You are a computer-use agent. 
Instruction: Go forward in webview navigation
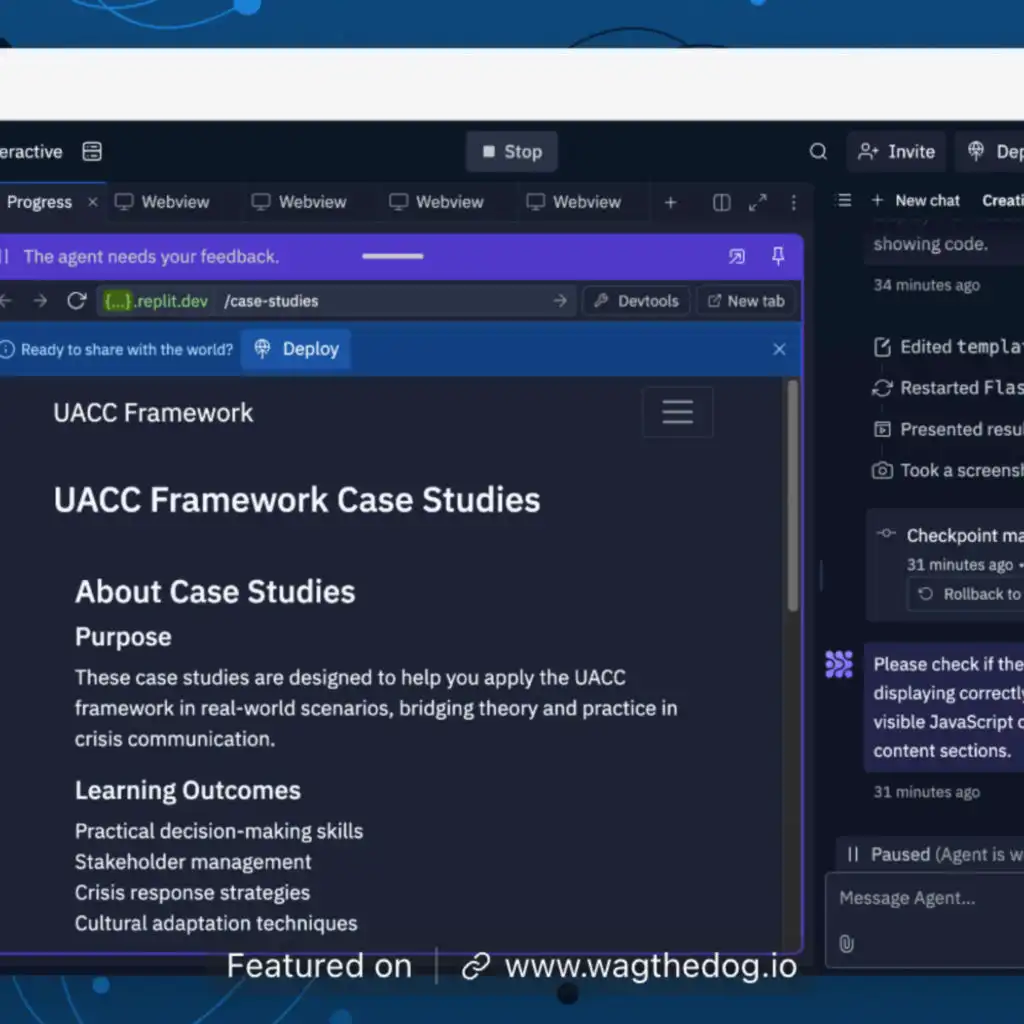click(40, 301)
